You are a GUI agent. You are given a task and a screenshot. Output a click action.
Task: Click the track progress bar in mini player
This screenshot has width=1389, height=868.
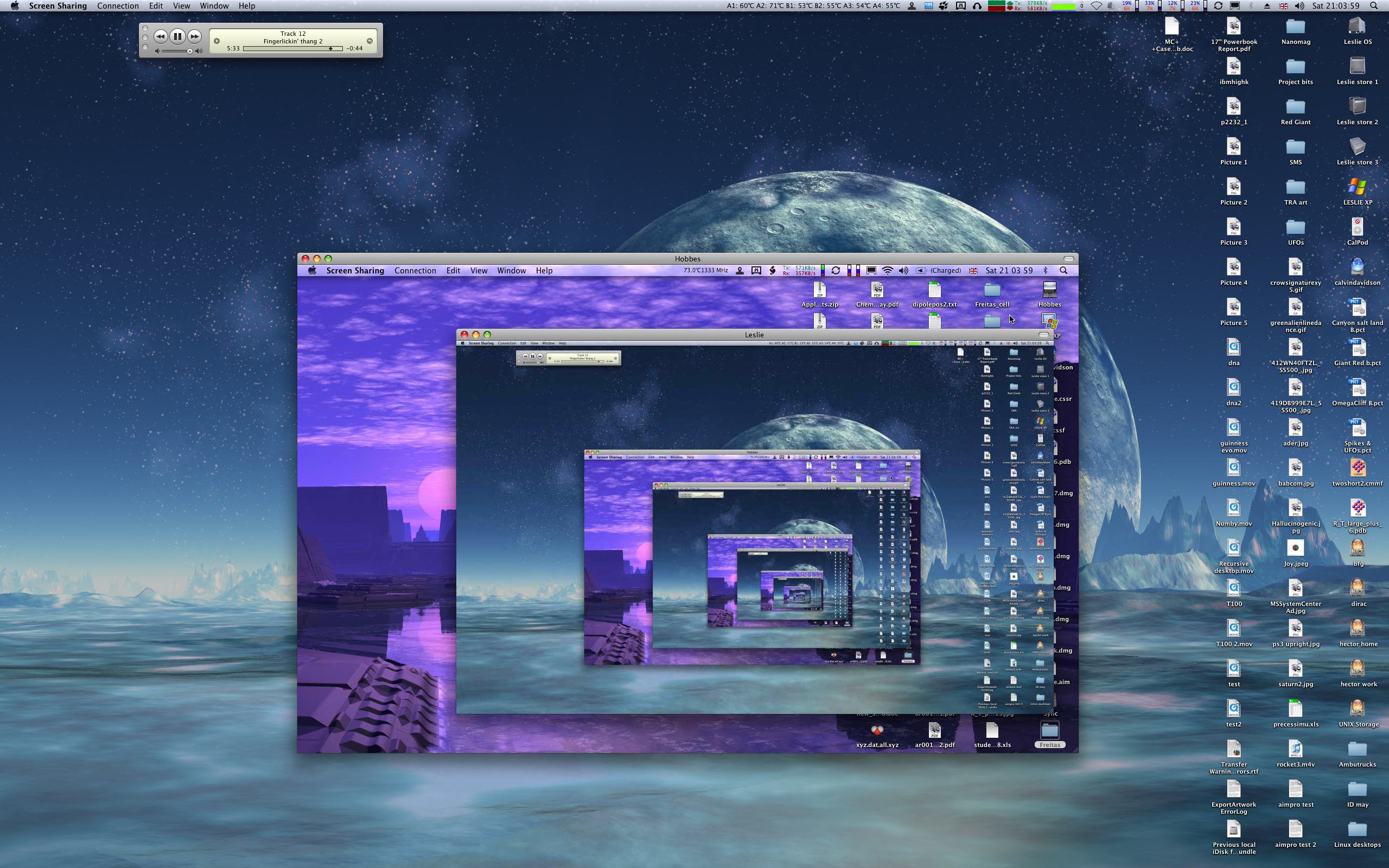[x=293, y=49]
